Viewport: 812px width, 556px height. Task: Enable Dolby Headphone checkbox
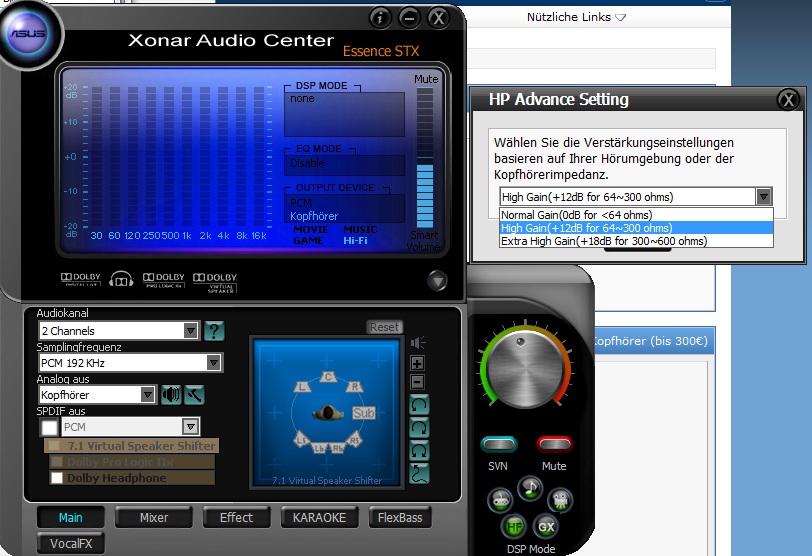[57, 477]
